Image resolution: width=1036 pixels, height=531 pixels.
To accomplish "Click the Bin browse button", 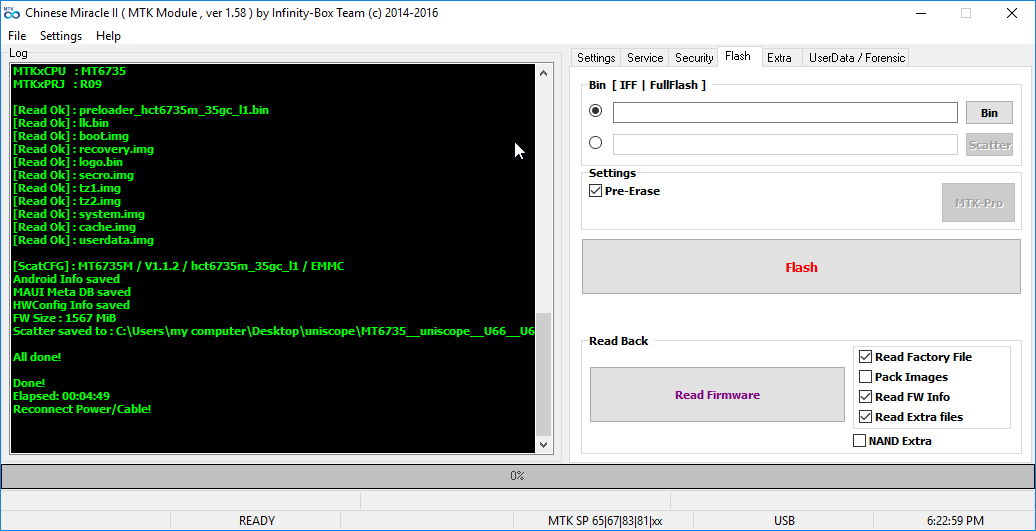I will pyautogui.click(x=989, y=113).
